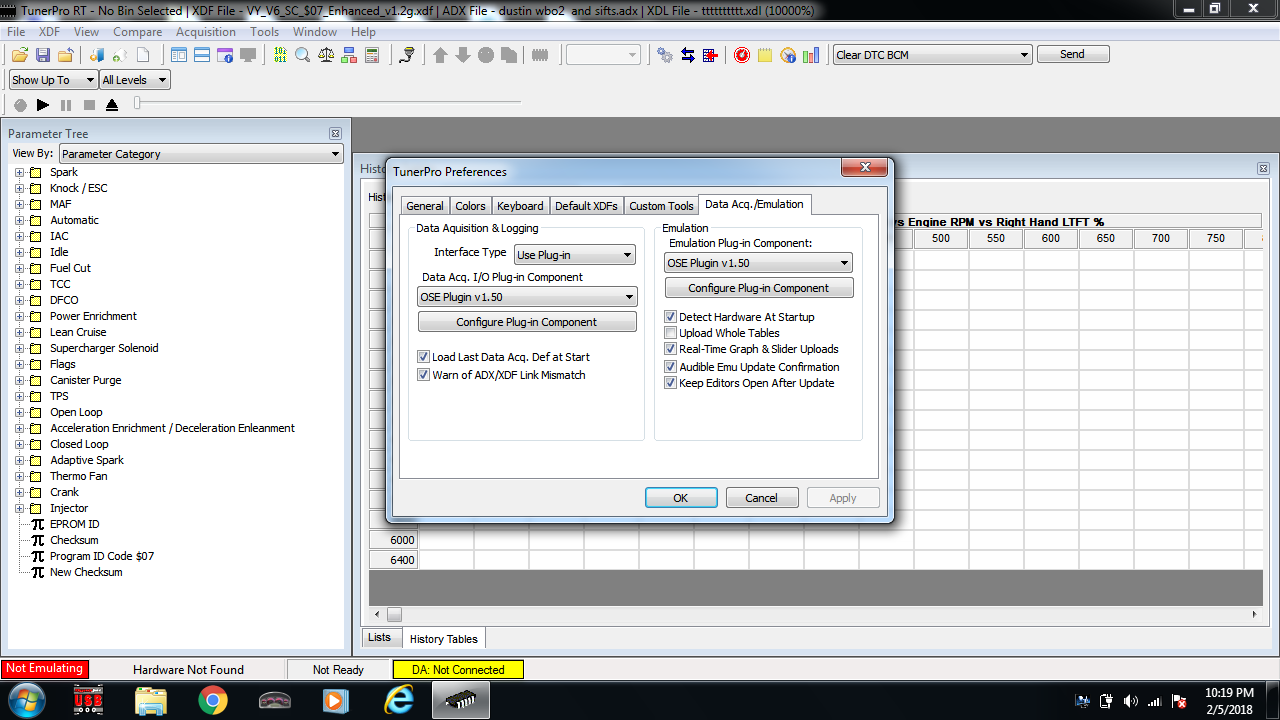1280x720 pixels.
Task: Open the All Levels dropdown
Action: (135, 80)
